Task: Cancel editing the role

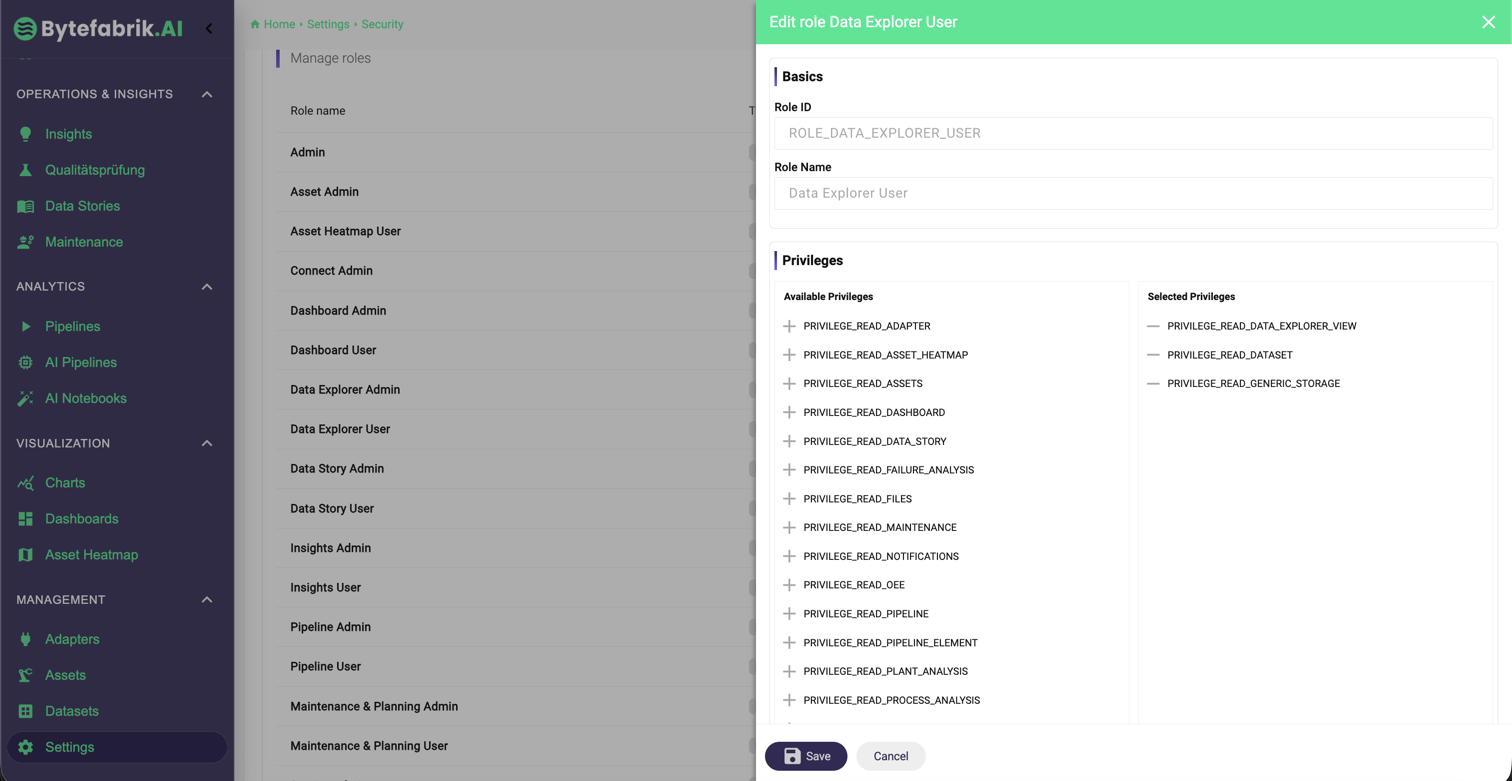Action: pos(890,756)
